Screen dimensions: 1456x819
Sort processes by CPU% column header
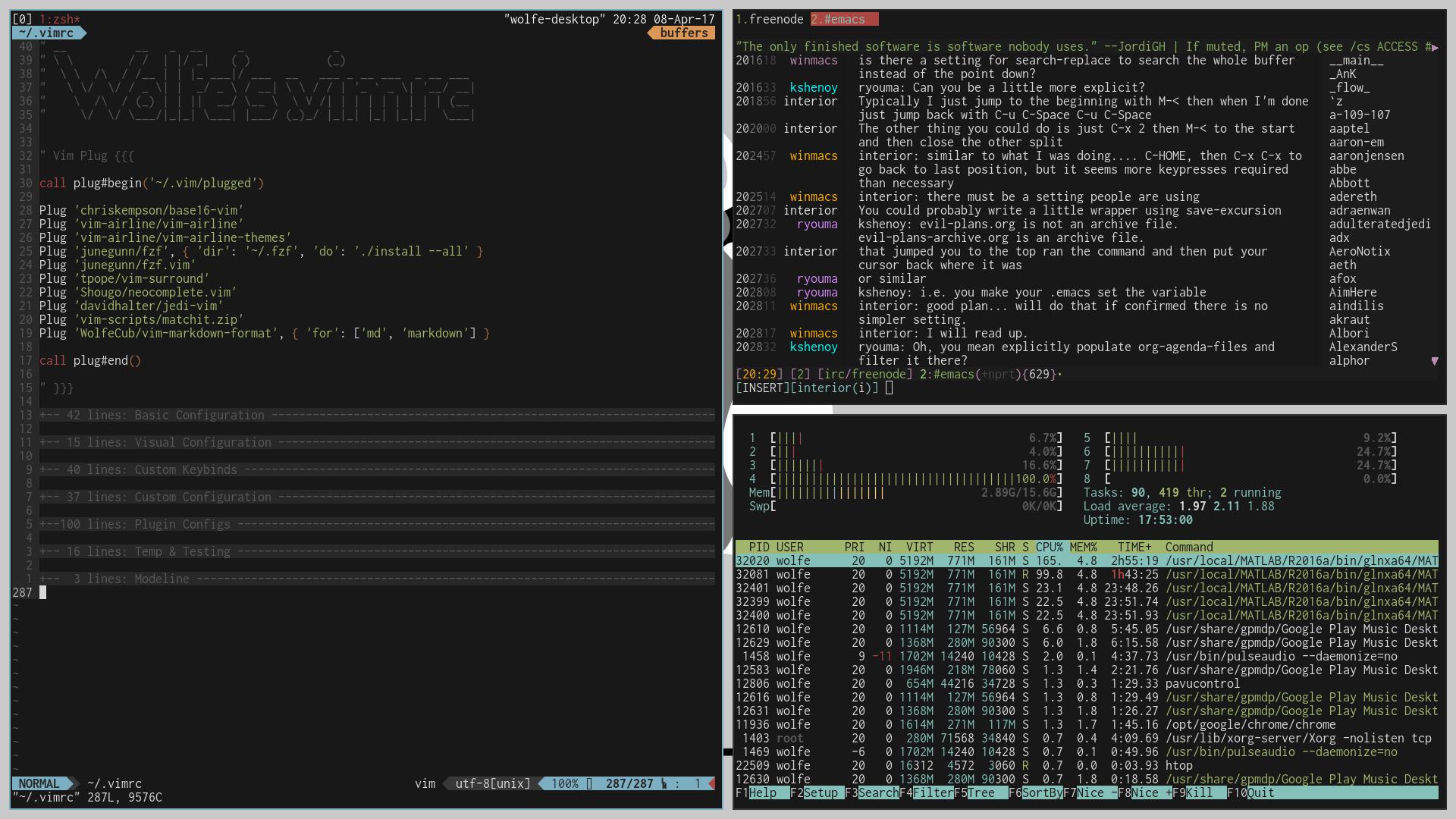point(1050,548)
